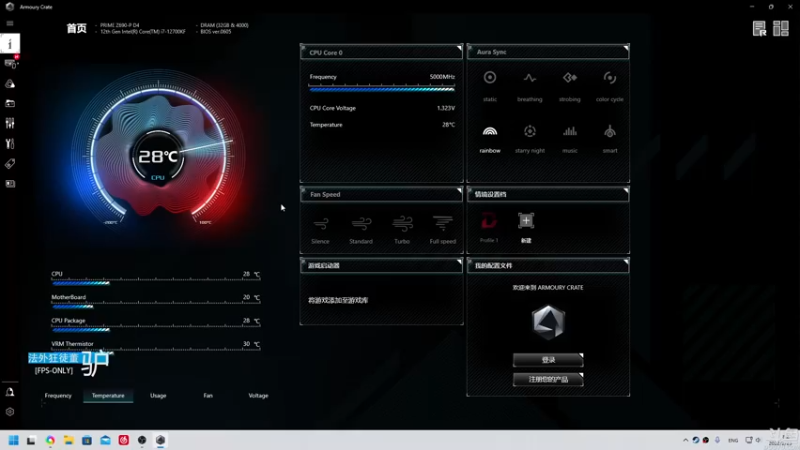Open the Devices icon with red badge
This screenshot has width=800, height=450.
click(11, 63)
